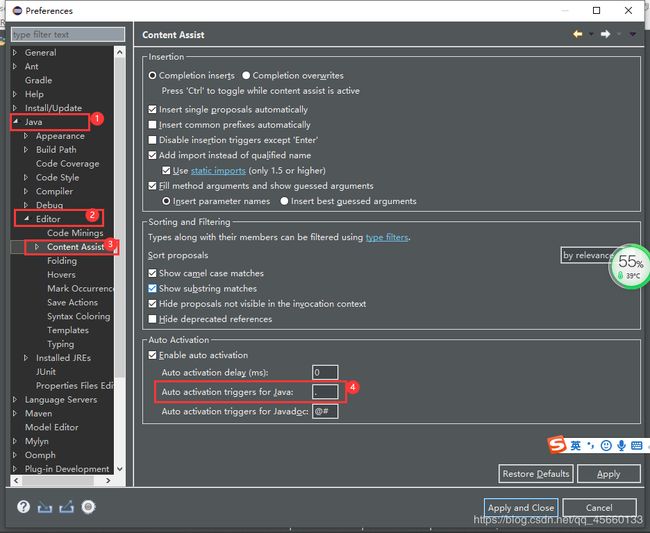
Task: Toggle Enable auto activation checkbox
Action: pyautogui.click(x=152, y=355)
